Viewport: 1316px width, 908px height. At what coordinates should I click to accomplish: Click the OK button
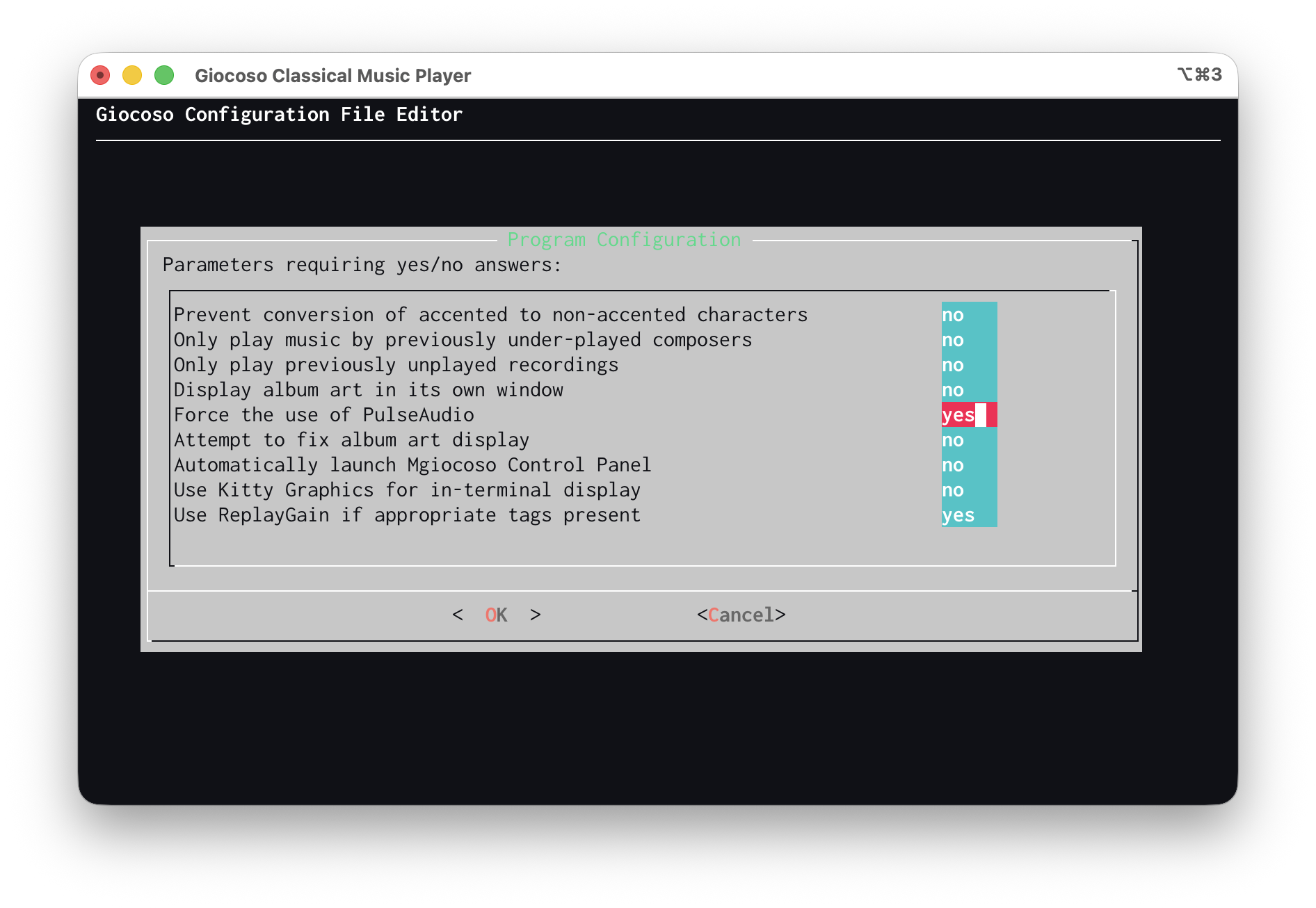(496, 615)
